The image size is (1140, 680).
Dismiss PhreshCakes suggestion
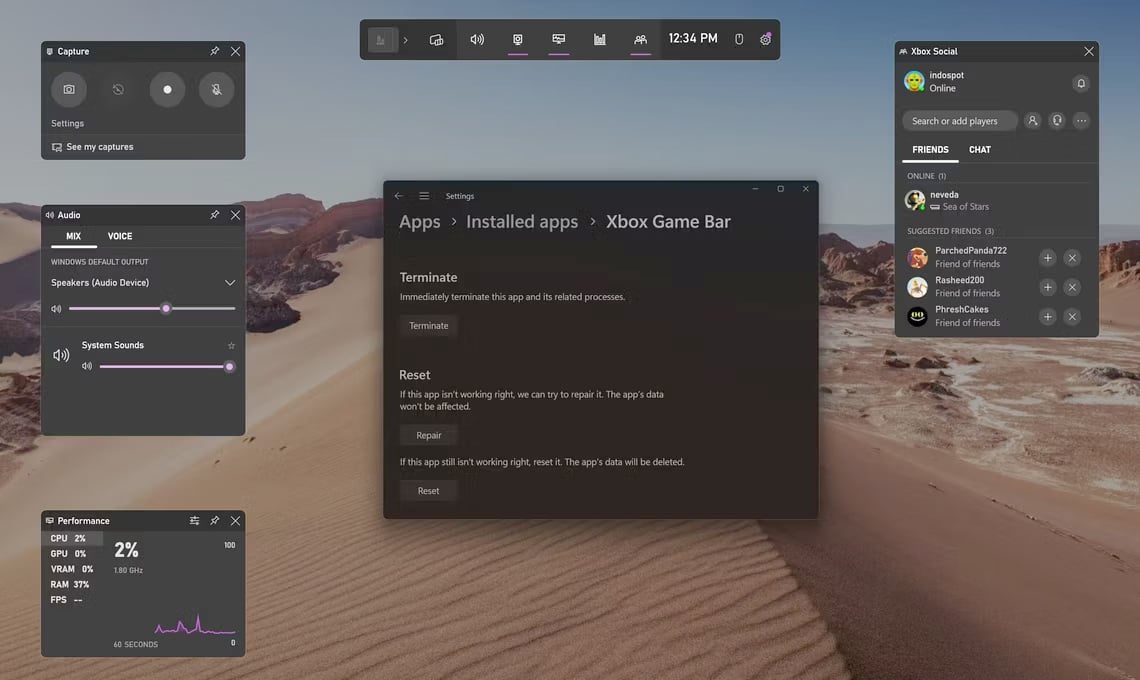(x=1072, y=316)
